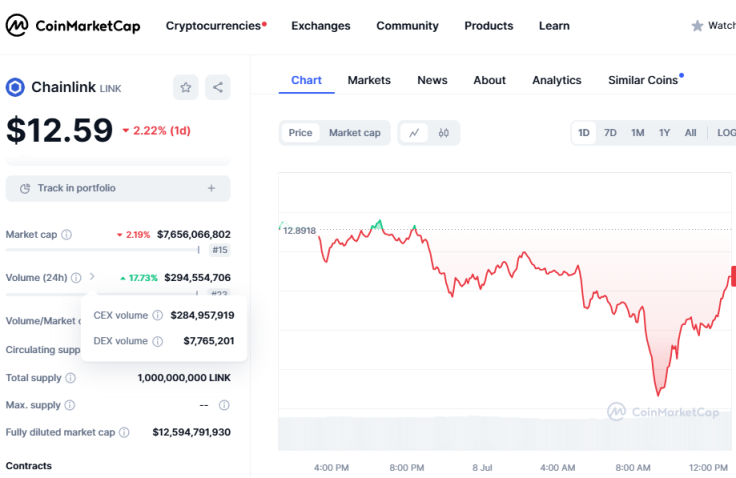Switch to the About tab

click(x=490, y=80)
